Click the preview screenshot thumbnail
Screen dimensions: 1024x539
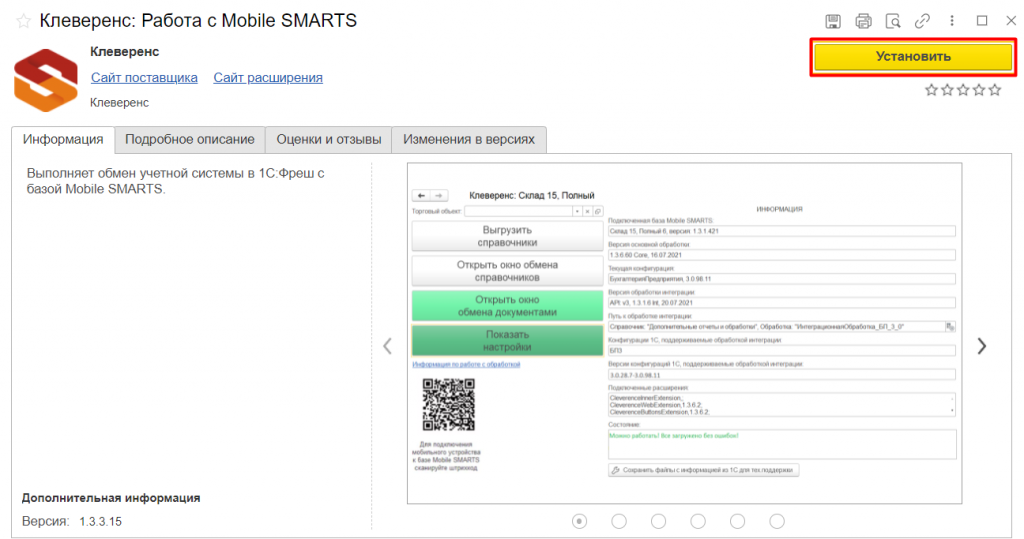pyautogui.click(x=684, y=333)
